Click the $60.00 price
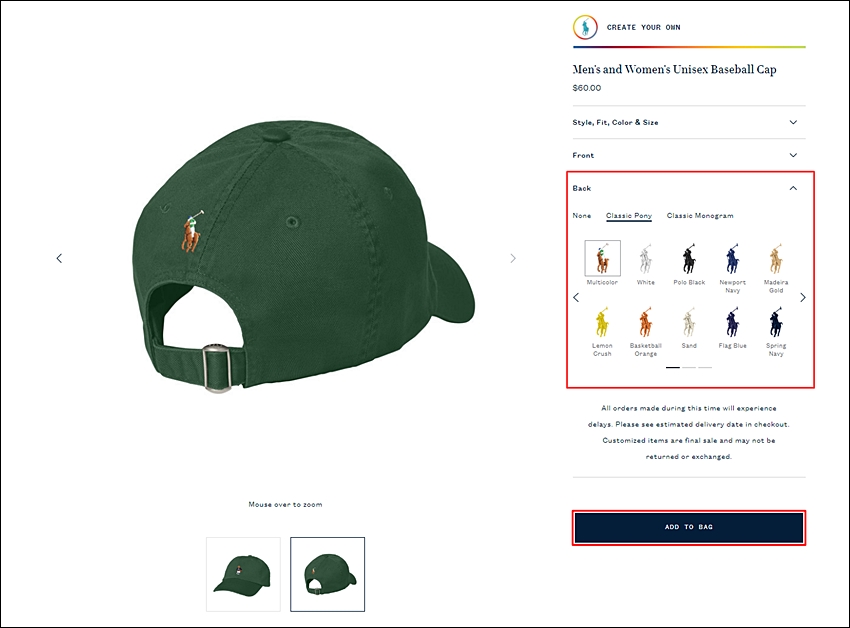The width and height of the screenshot is (850, 628). [x=587, y=88]
